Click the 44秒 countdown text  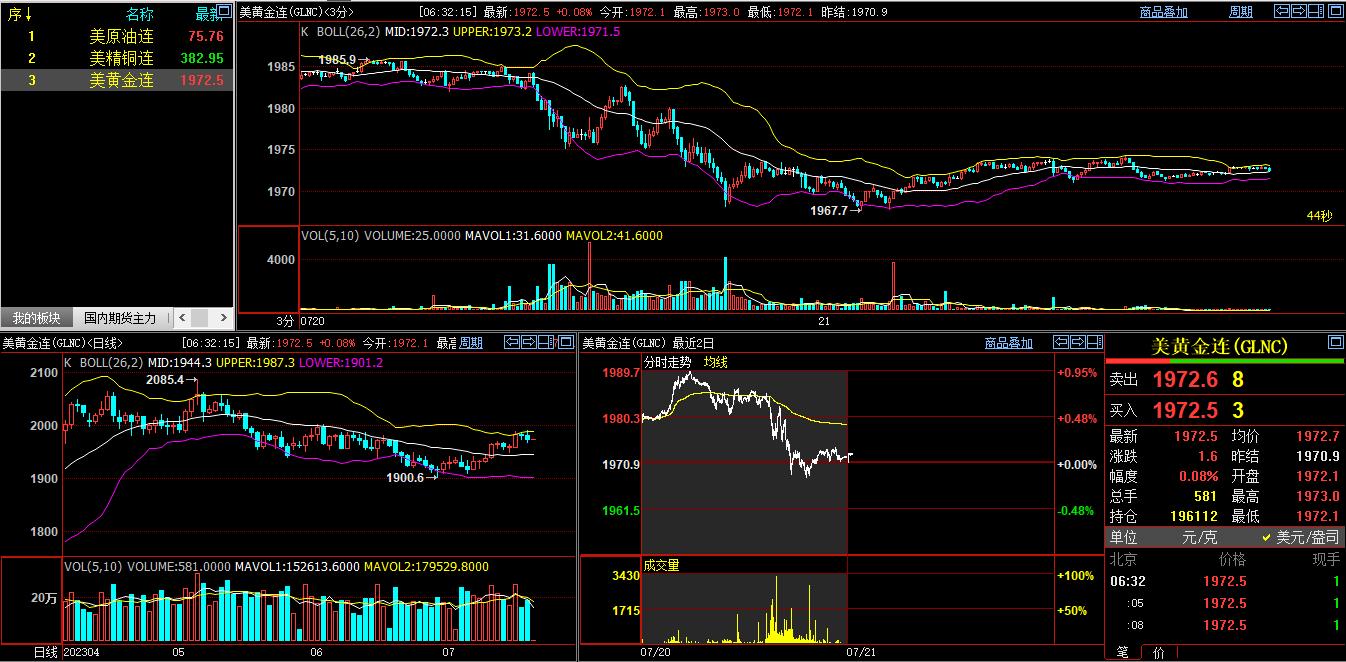coord(1319,215)
